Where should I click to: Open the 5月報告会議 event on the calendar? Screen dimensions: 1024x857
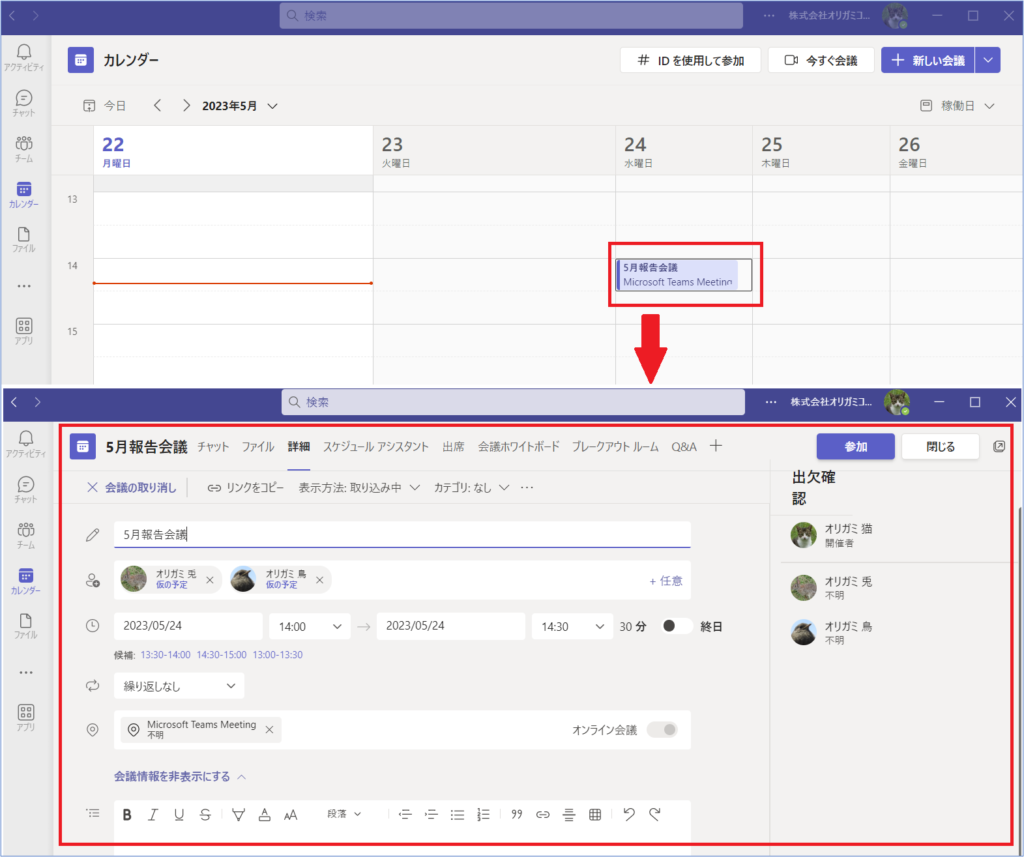(x=678, y=275)
